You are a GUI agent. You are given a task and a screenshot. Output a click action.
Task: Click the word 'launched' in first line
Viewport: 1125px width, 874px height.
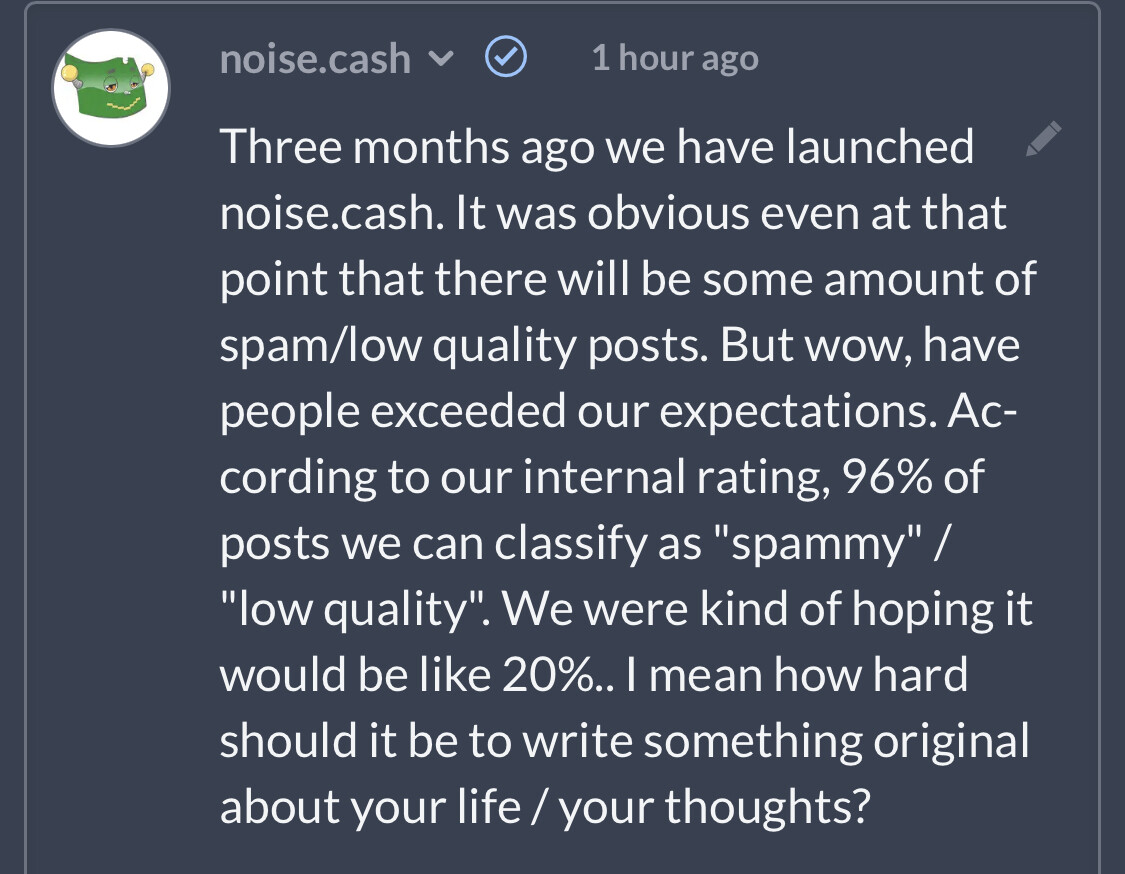click(879, 146)
